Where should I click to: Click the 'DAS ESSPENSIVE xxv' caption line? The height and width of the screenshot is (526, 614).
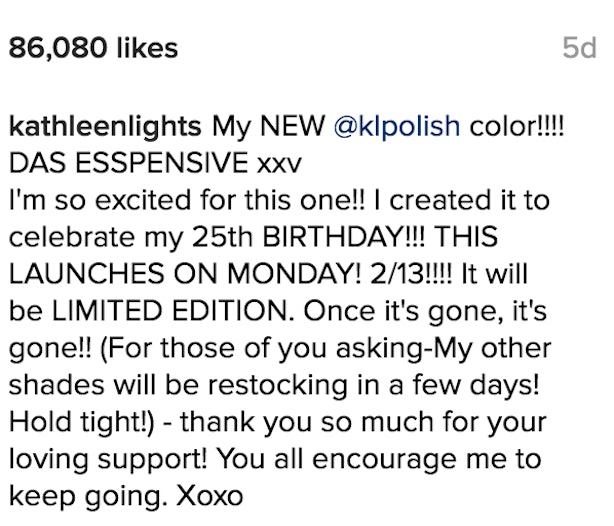click(x=155, y=163)
